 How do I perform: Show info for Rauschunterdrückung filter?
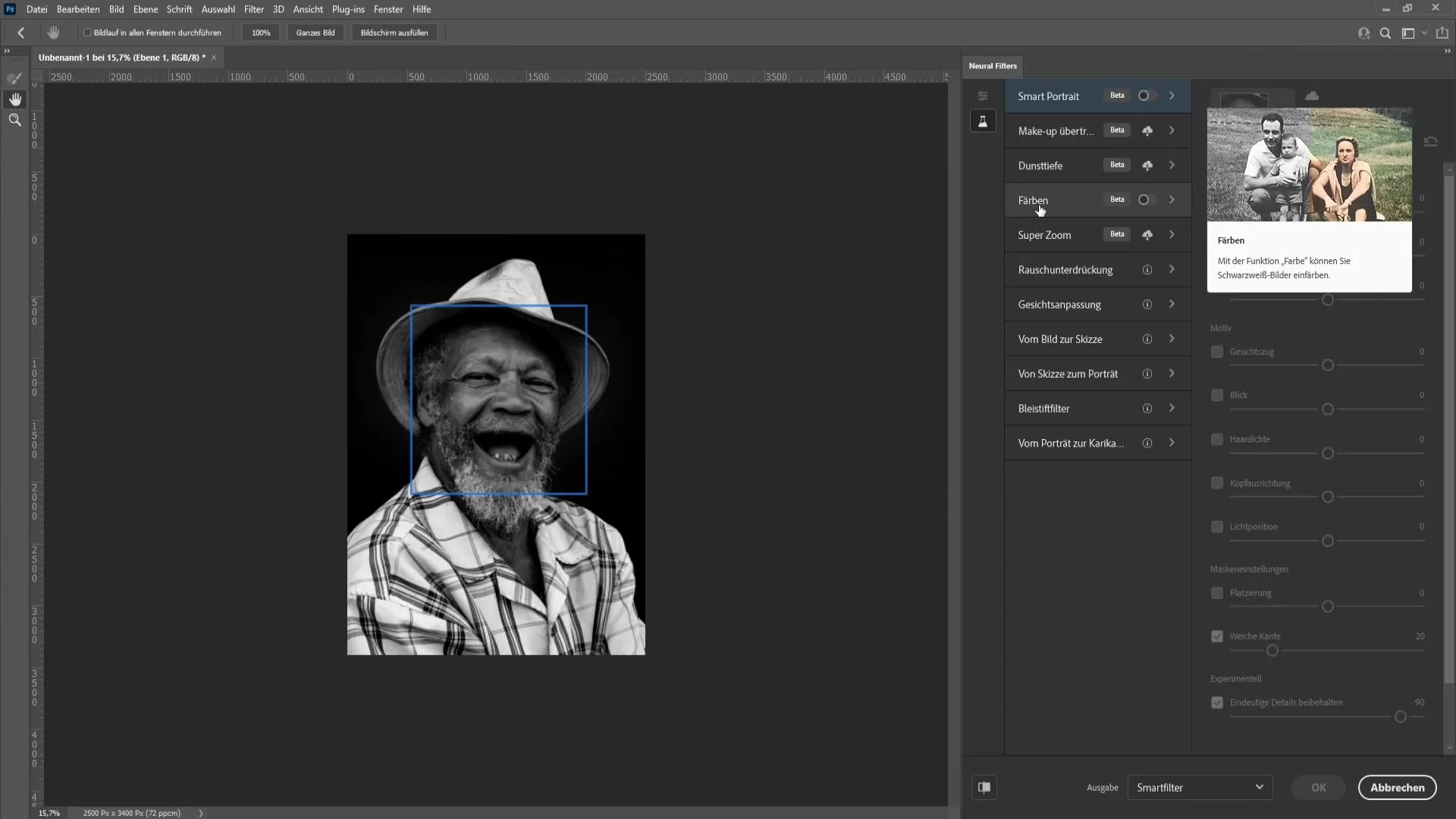1147,270
